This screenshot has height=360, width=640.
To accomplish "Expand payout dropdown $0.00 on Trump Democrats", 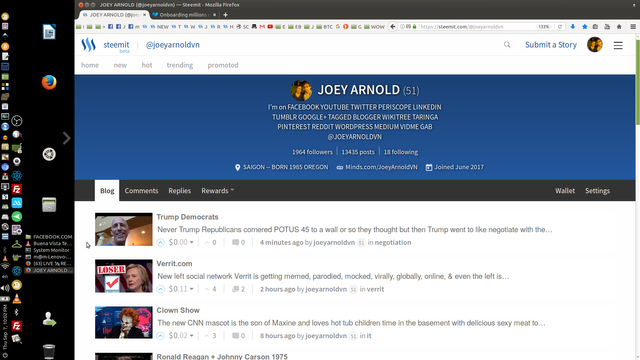I will pyautogui.click(x=181, y=242).
